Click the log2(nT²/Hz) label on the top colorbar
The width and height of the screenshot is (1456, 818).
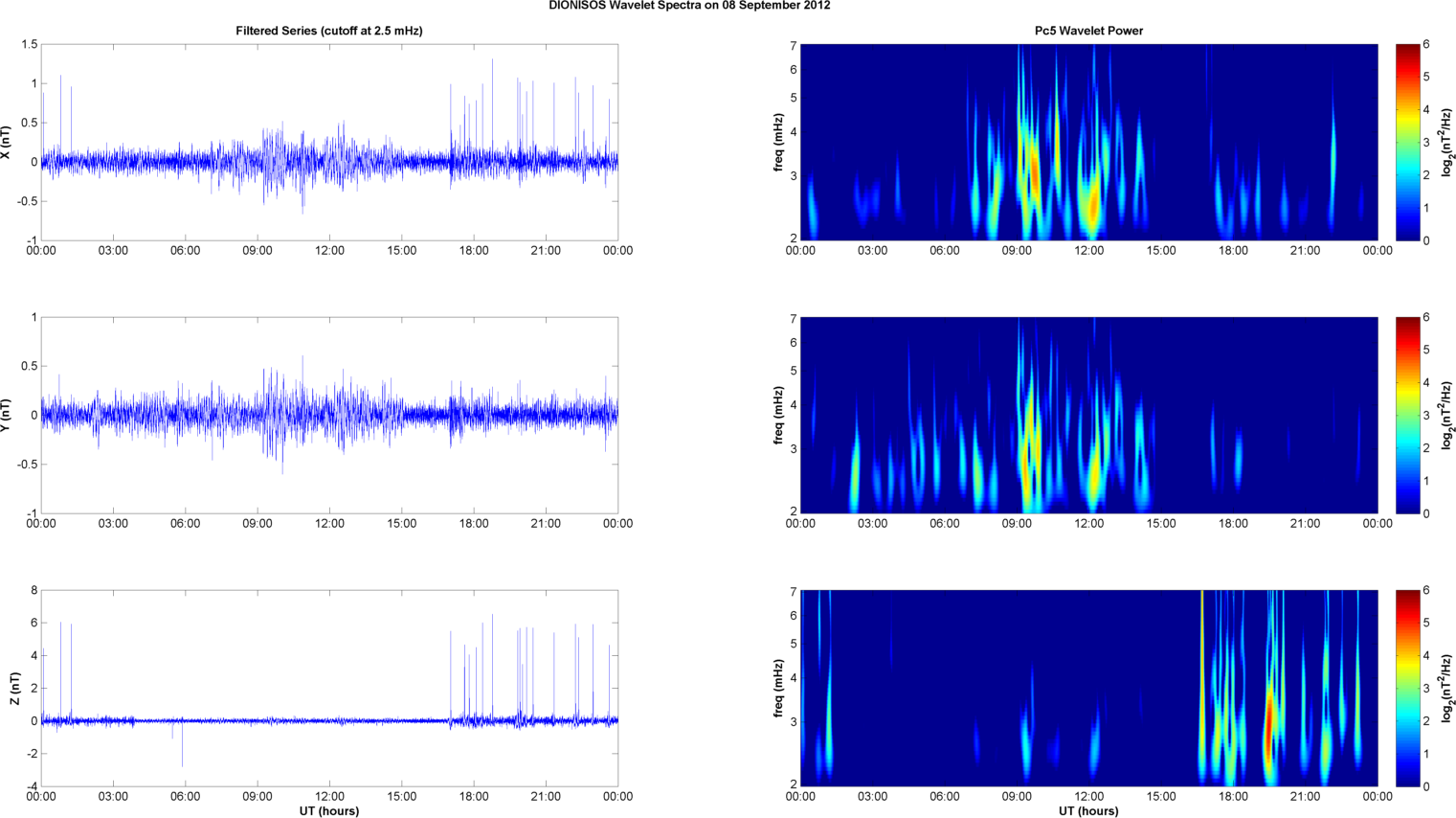point(1447,143)
